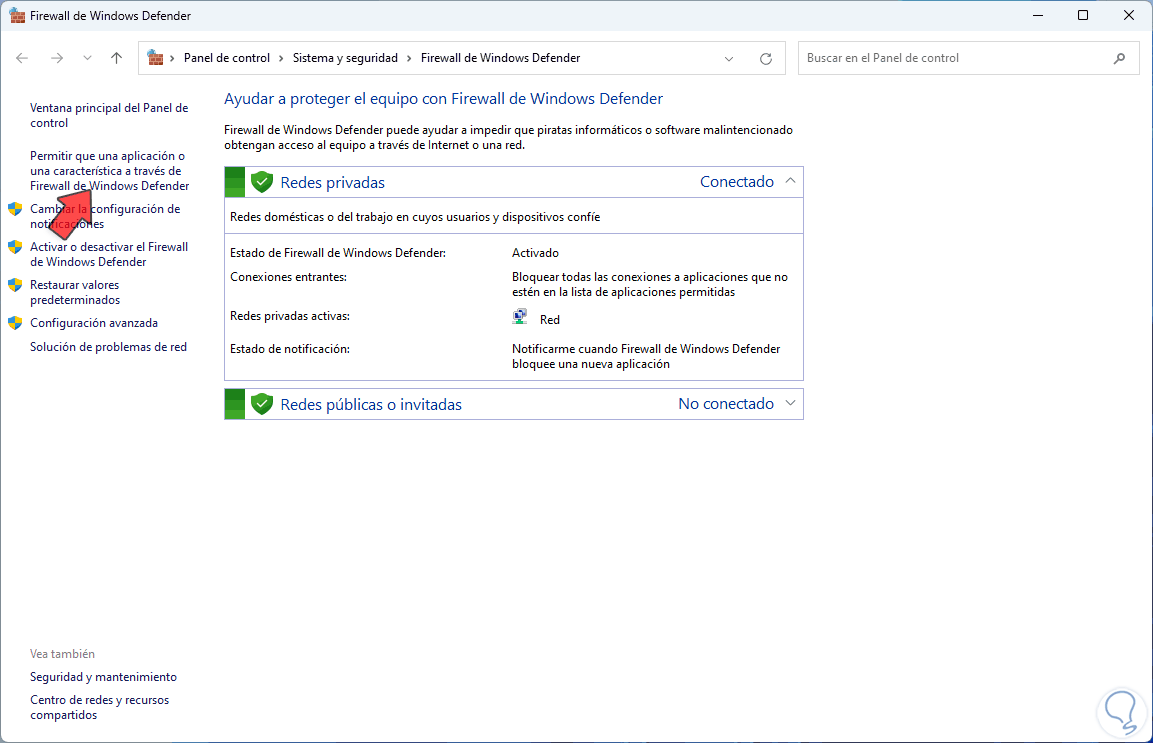The image size is (1153, 743).
Task: Click green shield icon of Redes públicas
Action: pos(262,404)
